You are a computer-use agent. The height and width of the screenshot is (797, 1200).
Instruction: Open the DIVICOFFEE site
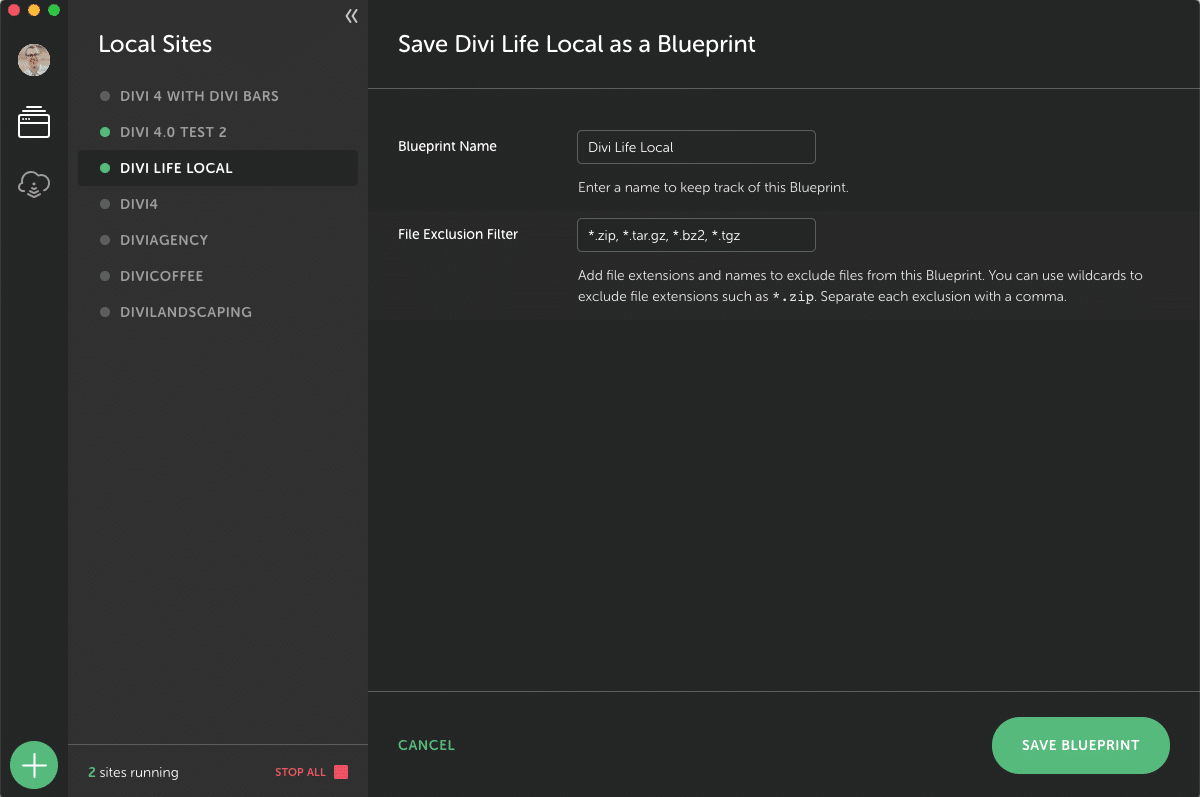(x=161, y=276)
